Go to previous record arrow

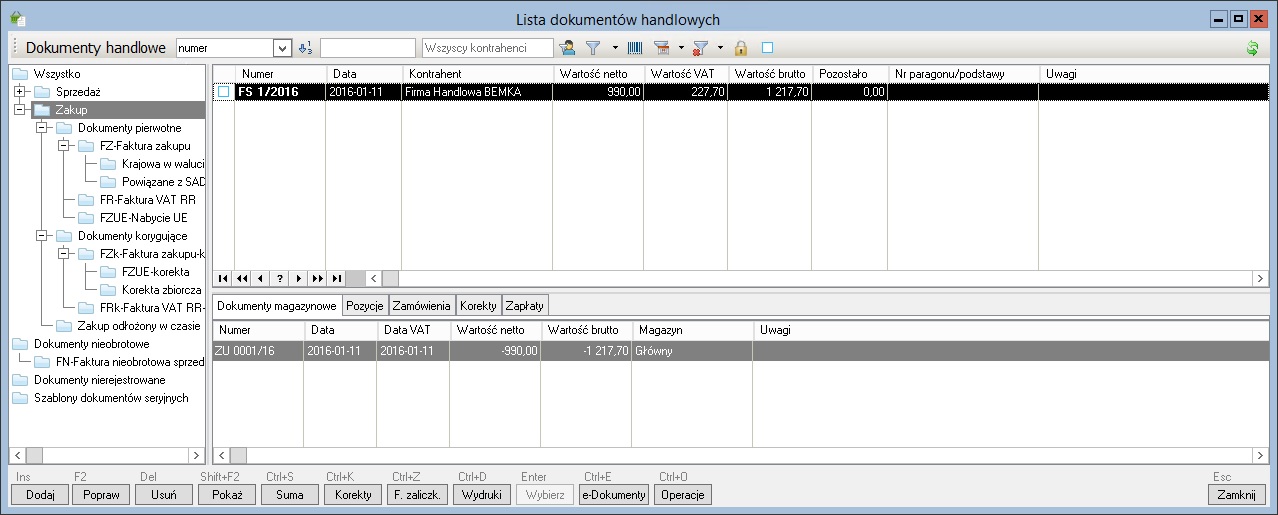pyautogui.click(x=260, y=278)
